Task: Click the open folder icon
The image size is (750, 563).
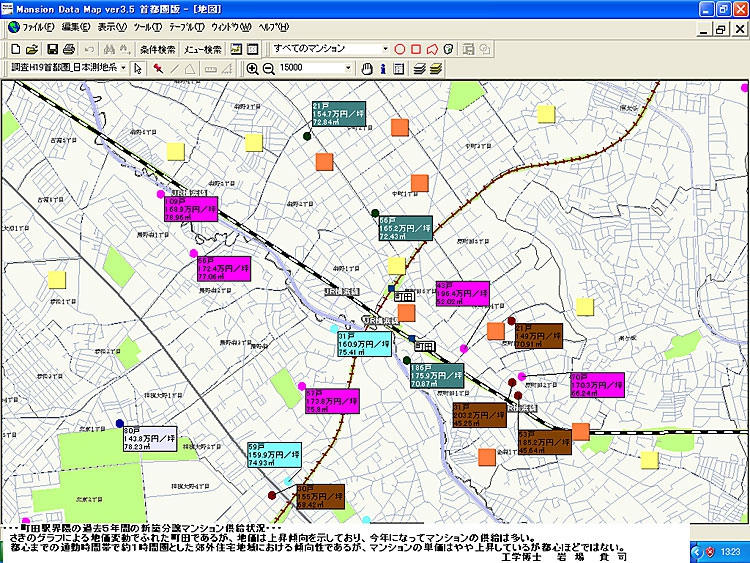Action: [x=31, y=48]
